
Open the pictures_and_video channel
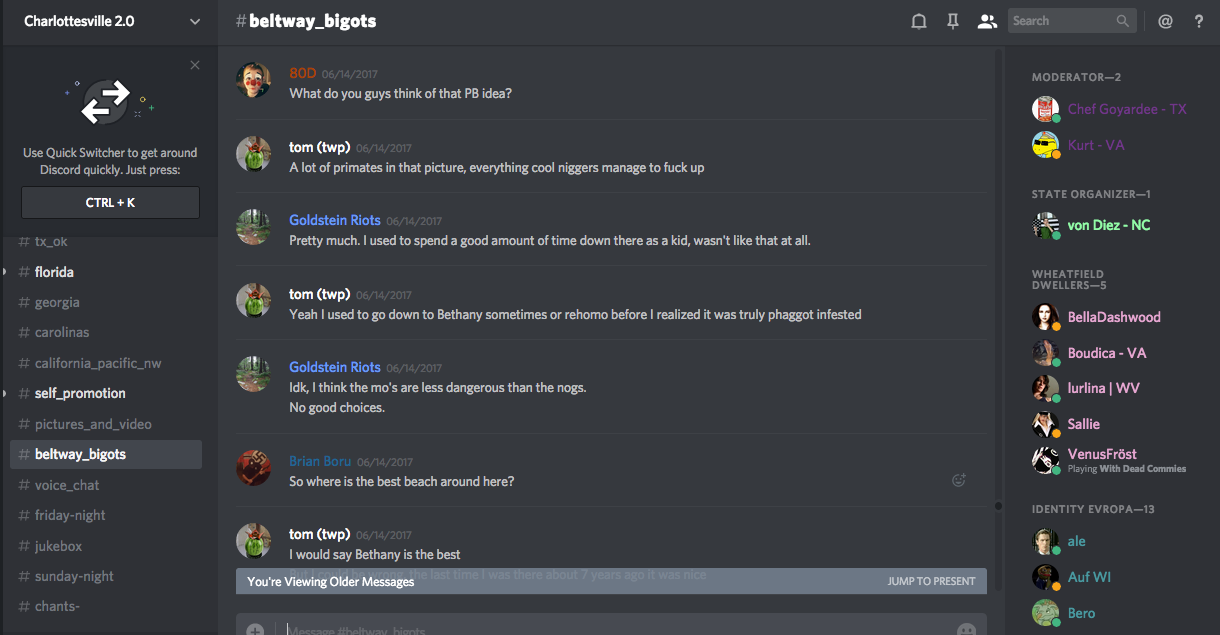[x=93, y=424]
